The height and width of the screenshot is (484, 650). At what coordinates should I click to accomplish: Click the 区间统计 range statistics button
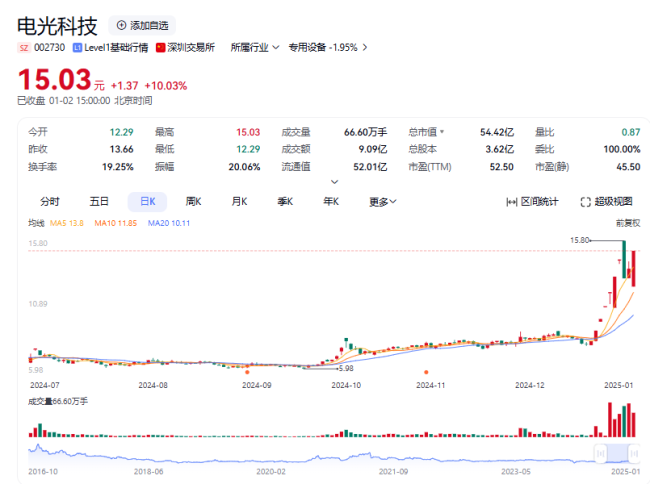532,202
